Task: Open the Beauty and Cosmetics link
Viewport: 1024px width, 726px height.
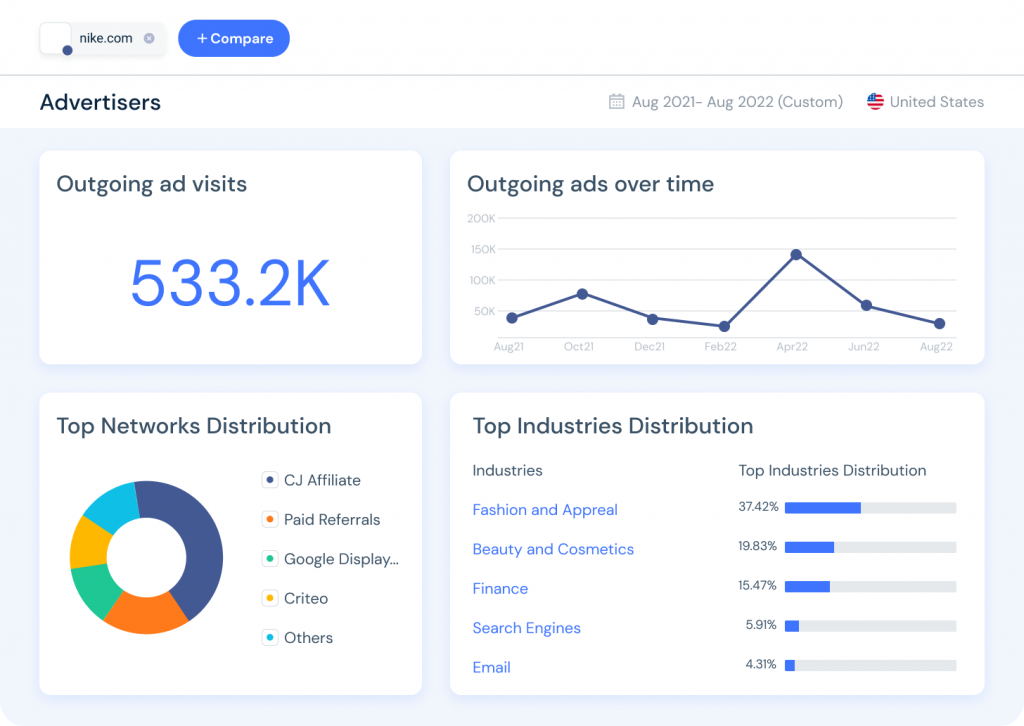Action: (553, 549)
